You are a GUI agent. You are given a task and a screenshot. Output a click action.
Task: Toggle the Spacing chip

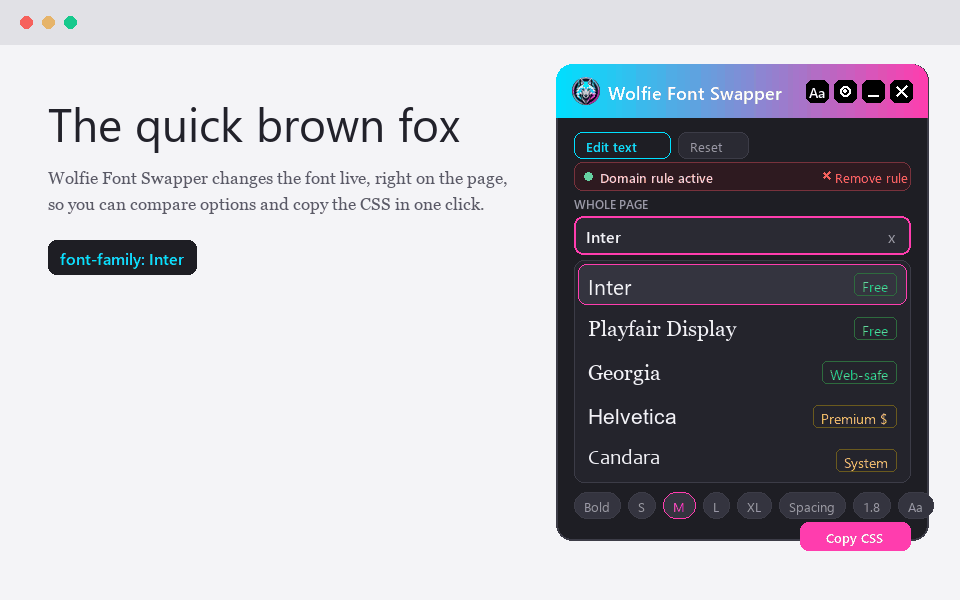[812, 506]
